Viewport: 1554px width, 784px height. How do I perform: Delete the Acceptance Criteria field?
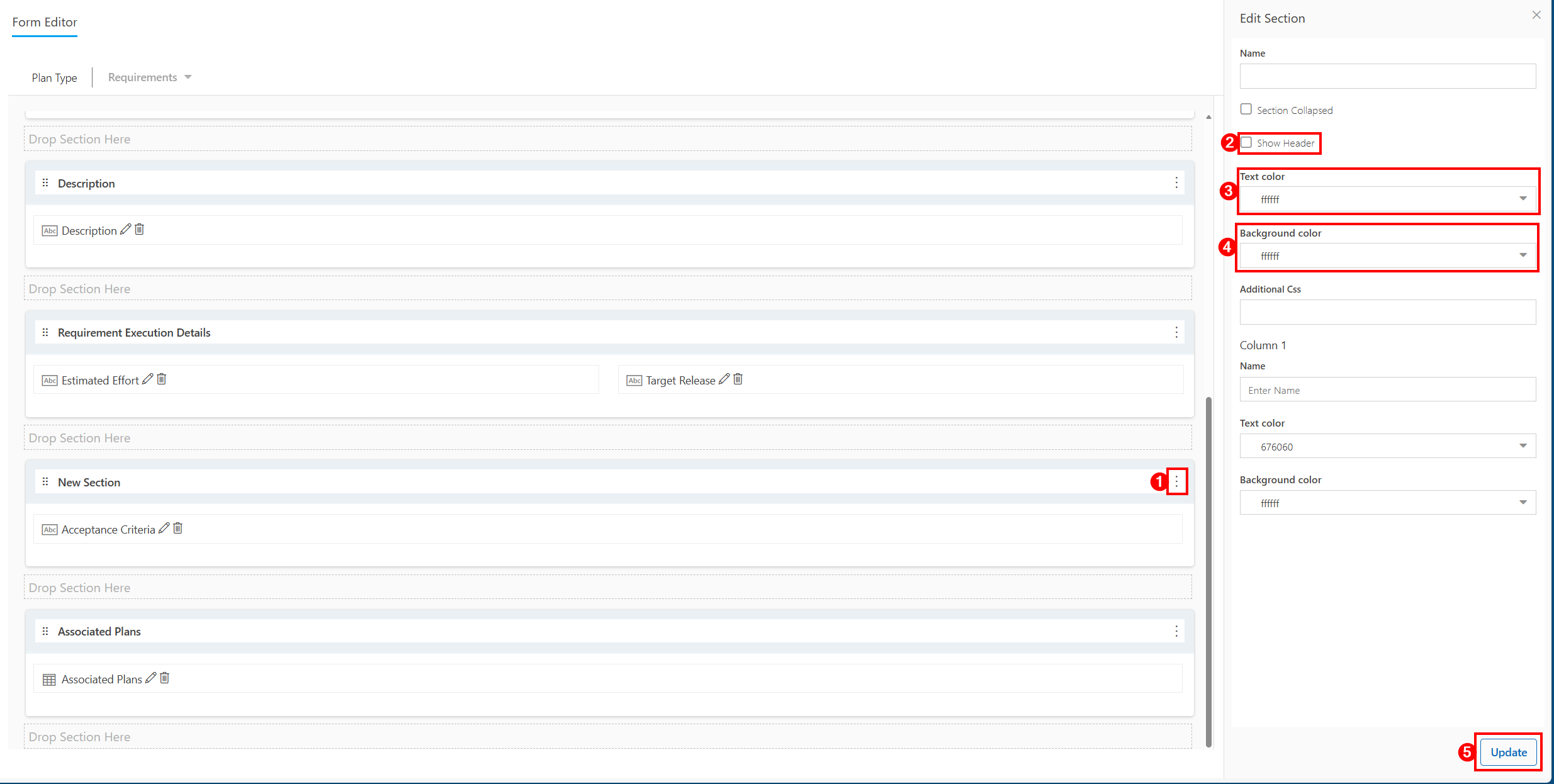point(178,528)
